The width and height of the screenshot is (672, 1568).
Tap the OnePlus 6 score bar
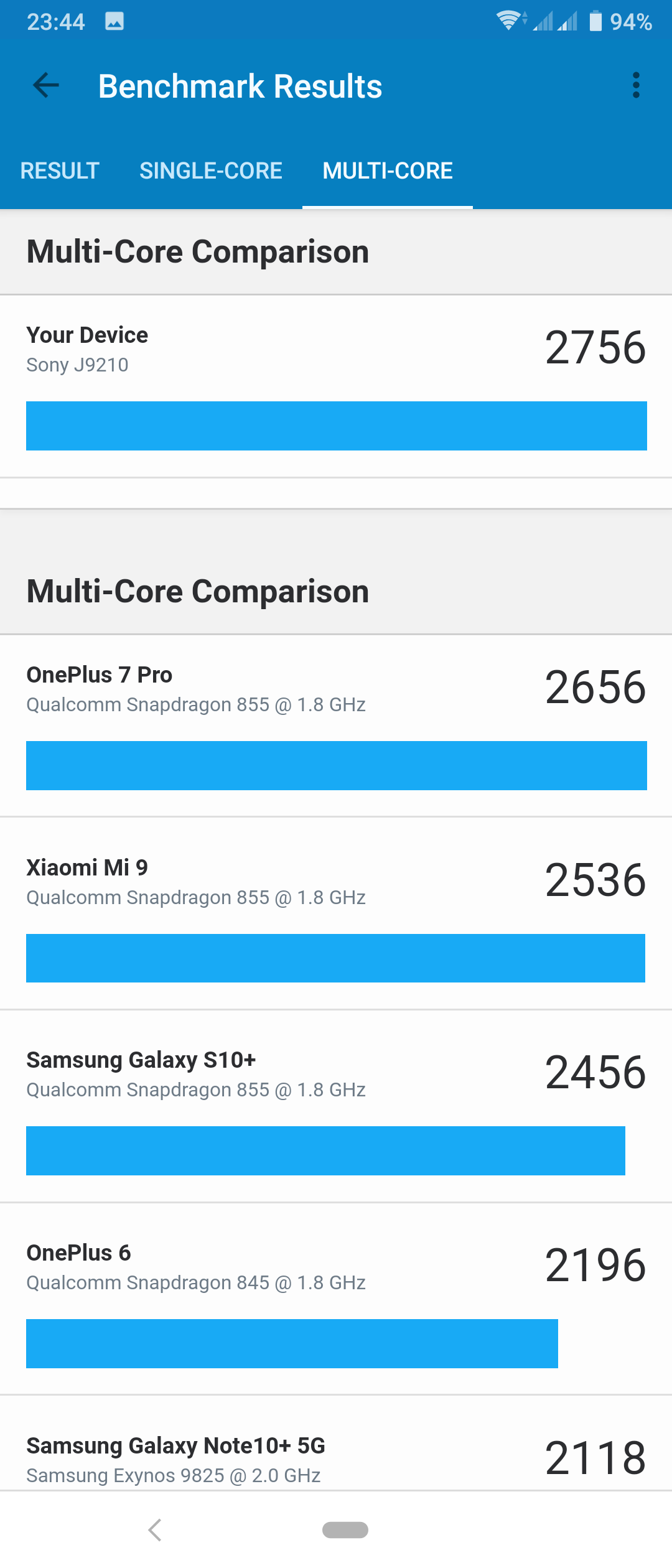pos(292,1343)
